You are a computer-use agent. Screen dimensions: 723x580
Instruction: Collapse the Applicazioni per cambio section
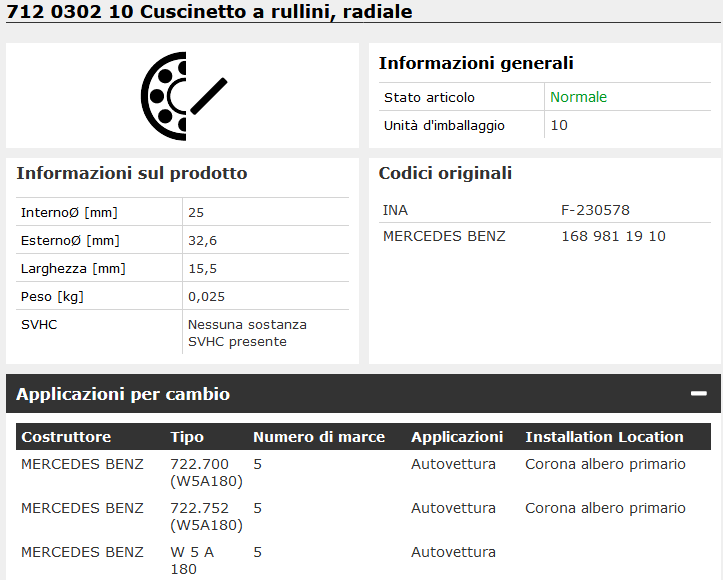click(x=699, y=393)
